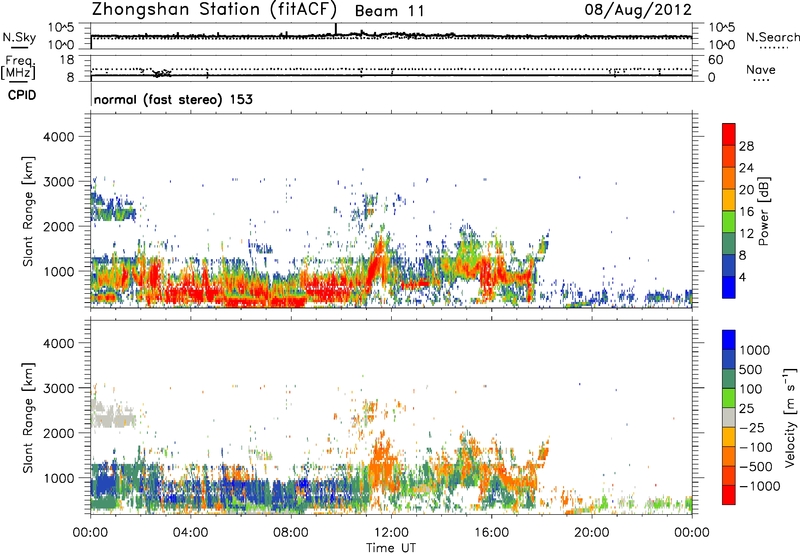The image size is (800, 554).
Task: Click the '08:00' time tick label
Action: 291,533
